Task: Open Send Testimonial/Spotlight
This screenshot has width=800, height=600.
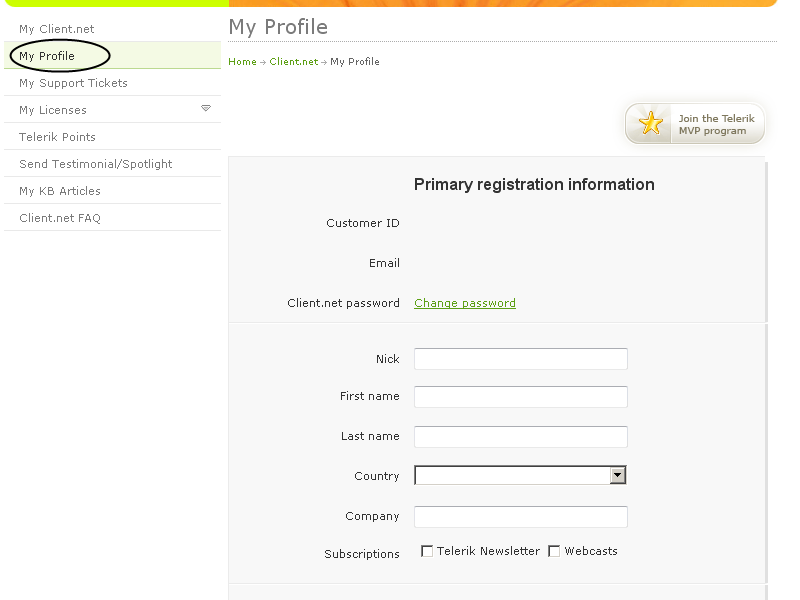Action: tap(95, 164)
